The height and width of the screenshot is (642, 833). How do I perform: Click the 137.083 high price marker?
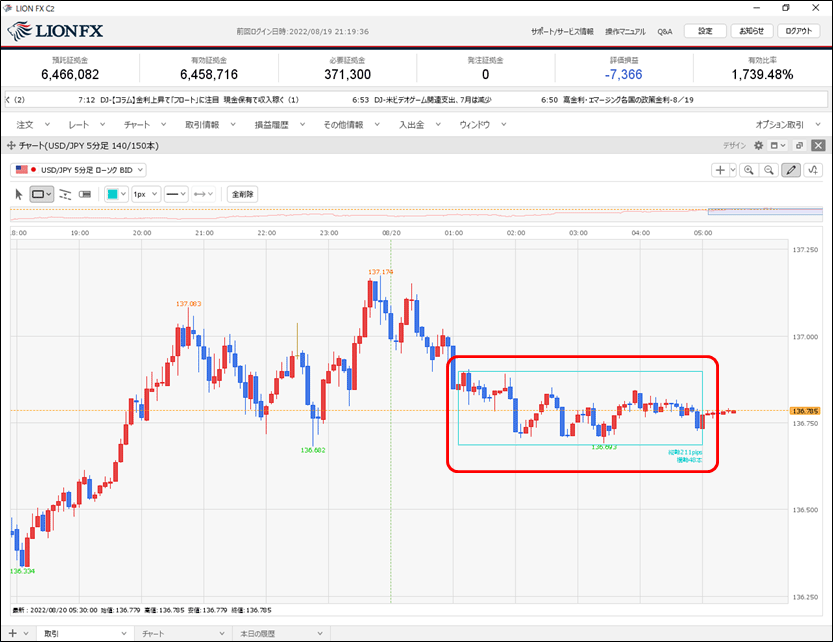(189, 303)
